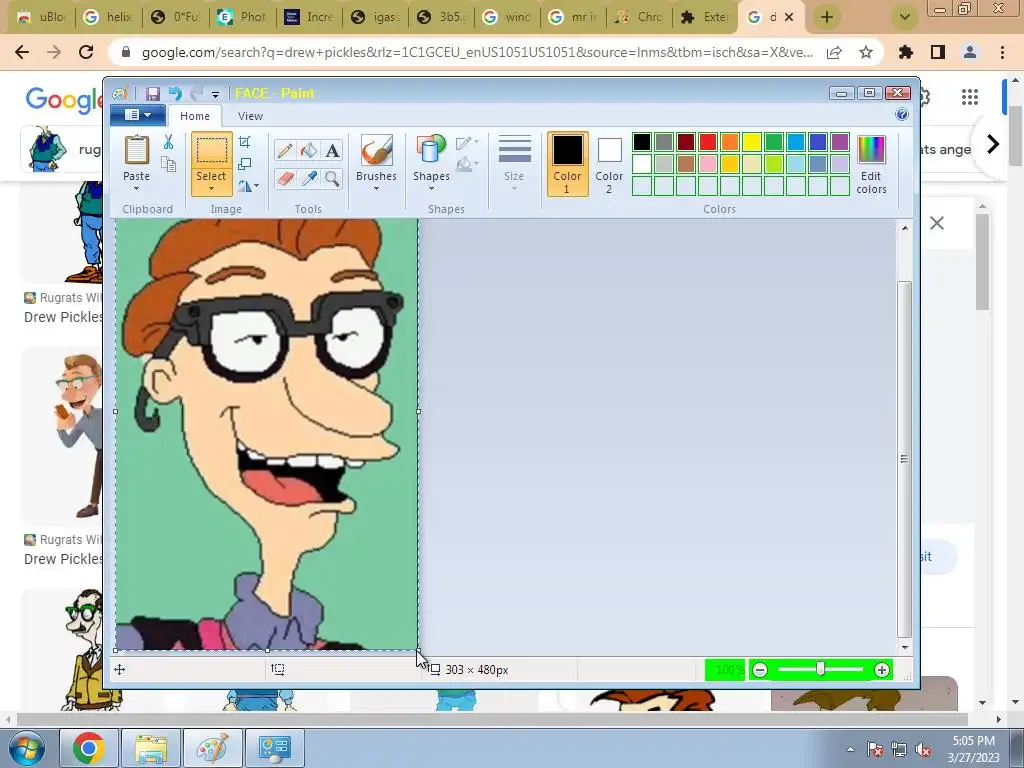This screenshot has height=768, width=1024.
Task: Click the Google logo
Action: pyautogui.click(x=63, y=99)
